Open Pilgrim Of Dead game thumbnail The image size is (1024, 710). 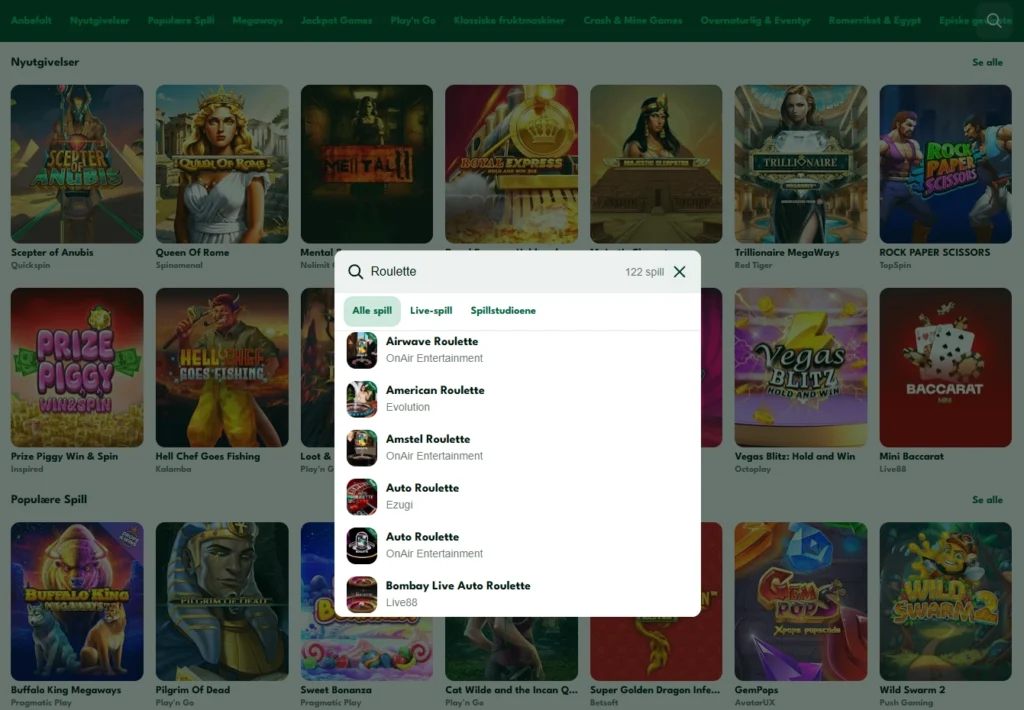click(222, 602)
